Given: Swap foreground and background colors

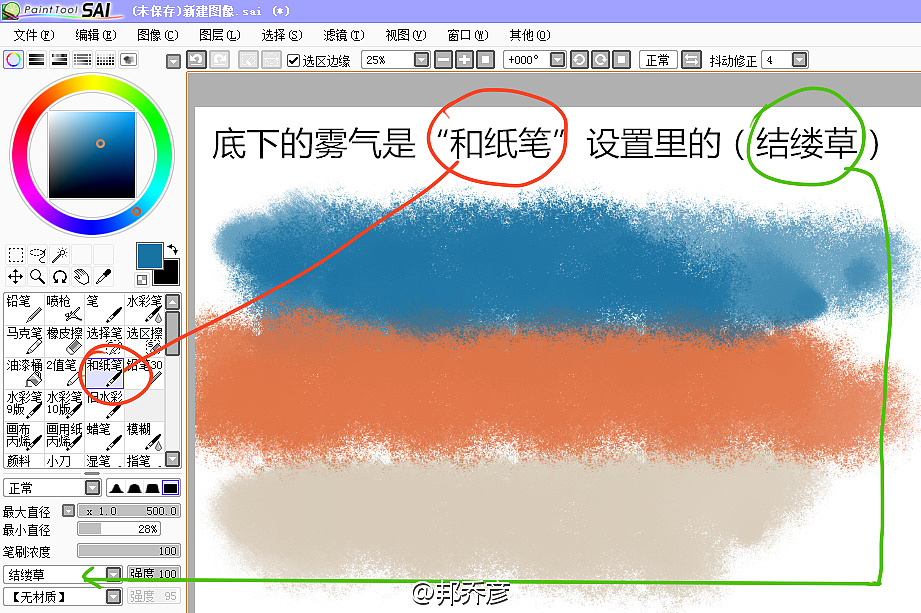Looking at the screenshot, I should click(171, 248).
